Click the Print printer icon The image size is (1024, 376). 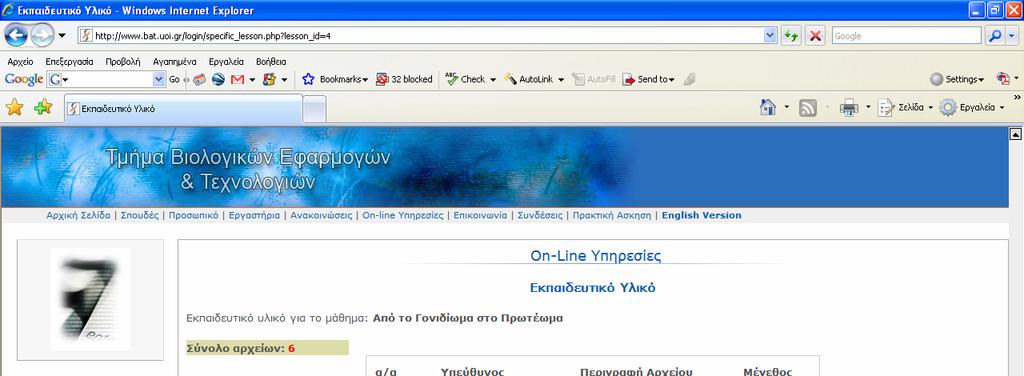click(848, 108)
